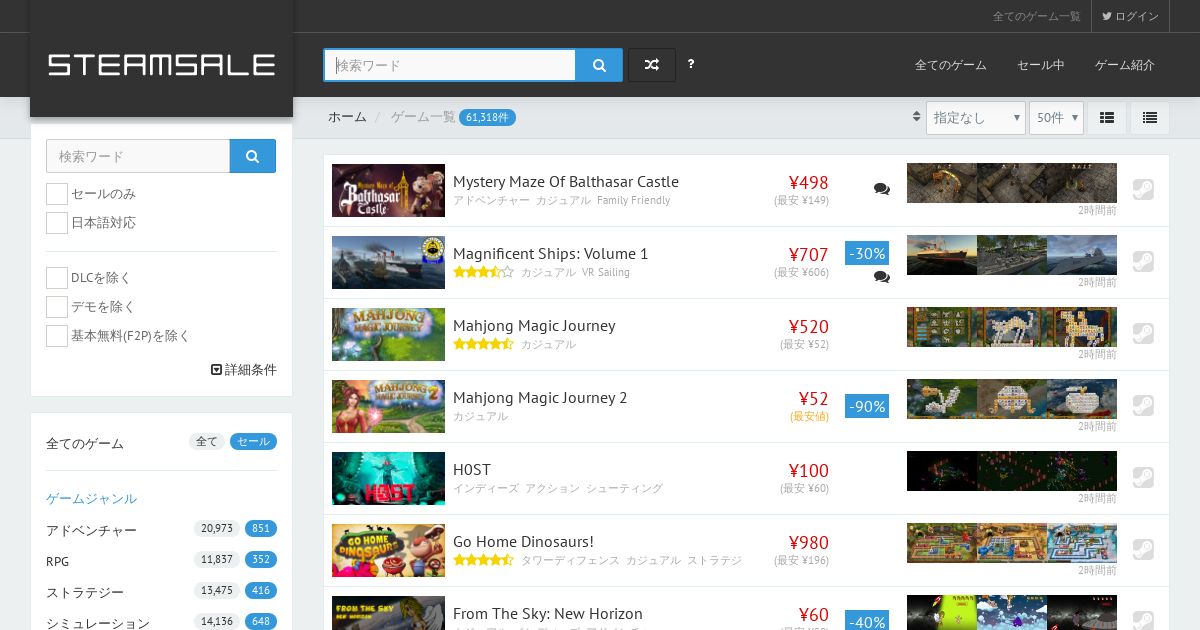Click Magnificent Ships: Volume 1 cover thumbnail
This screenshot has height=630, width=1200.
click(388, 262)
